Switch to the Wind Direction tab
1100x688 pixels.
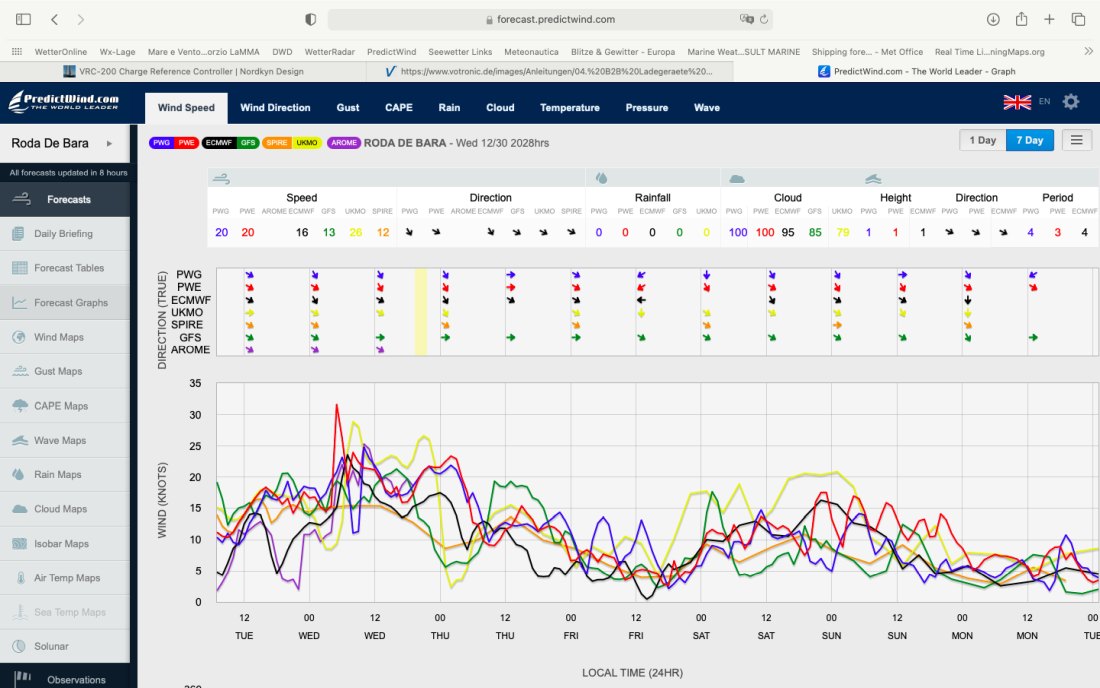275,108
